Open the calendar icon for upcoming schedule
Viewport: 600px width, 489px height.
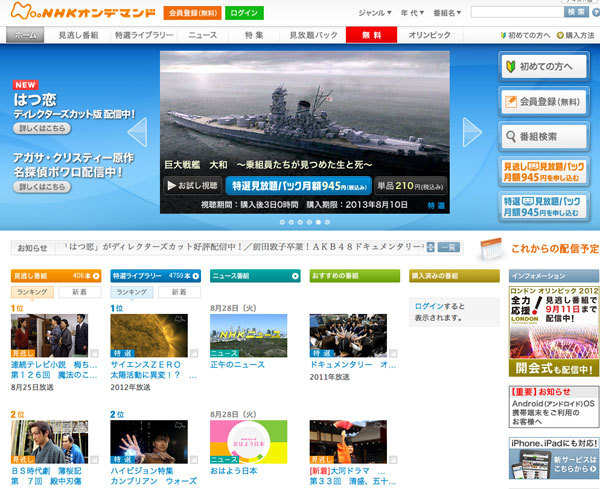[x=490, y=248]
